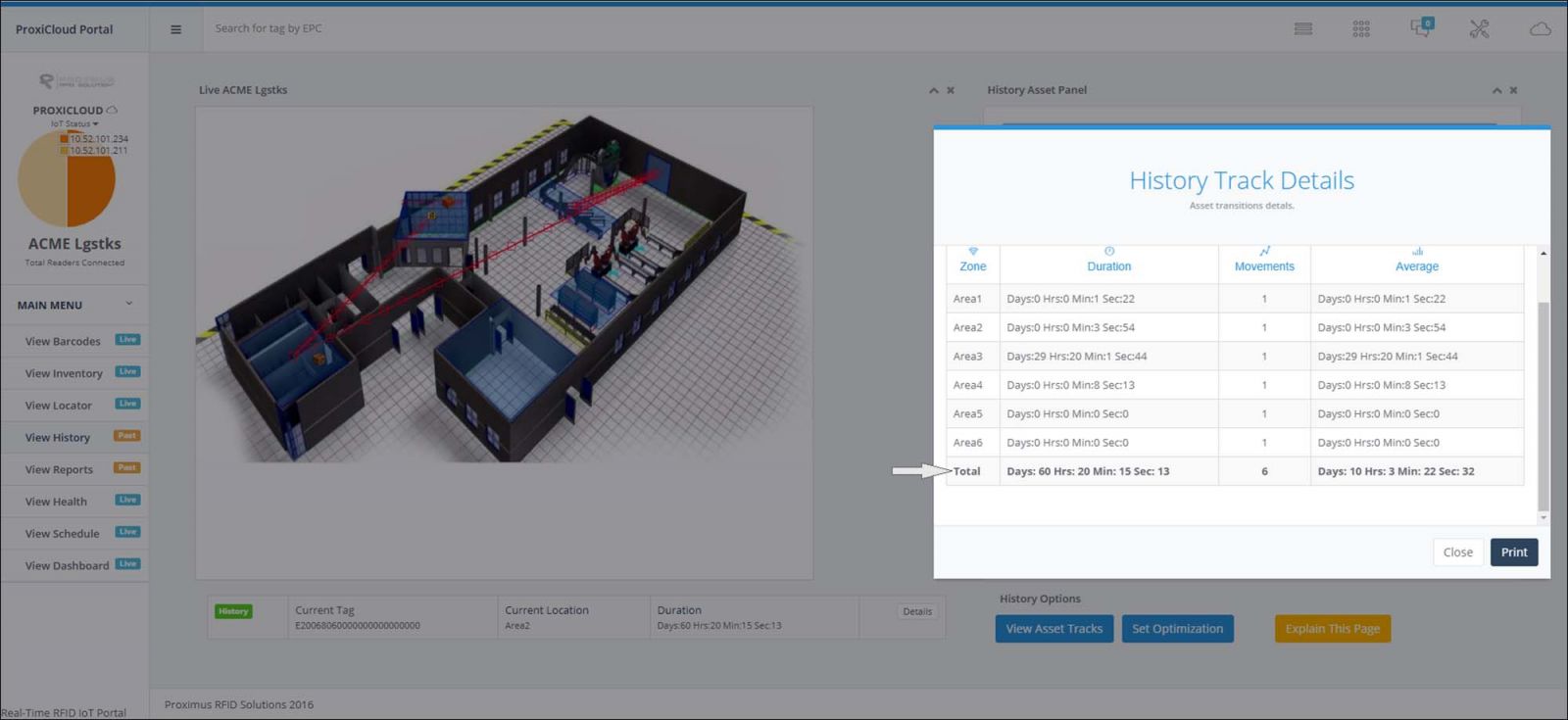The width and height of the screenshot is (1568, 720).
Task: Collapse the Live ACME Lgstks panel
Action: coord(933,90)
